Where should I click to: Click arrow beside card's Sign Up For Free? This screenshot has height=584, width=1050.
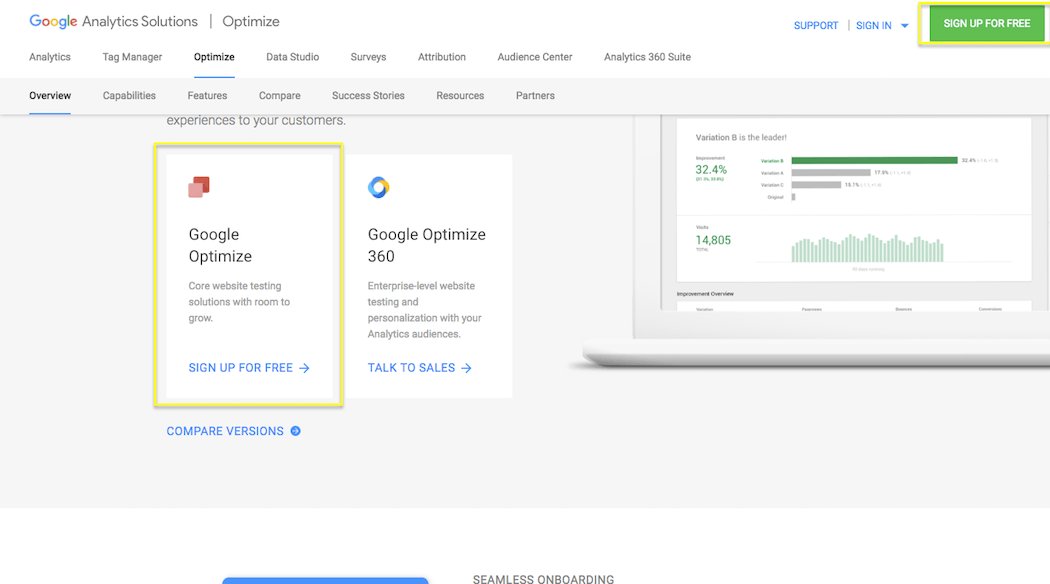[304, 368]
